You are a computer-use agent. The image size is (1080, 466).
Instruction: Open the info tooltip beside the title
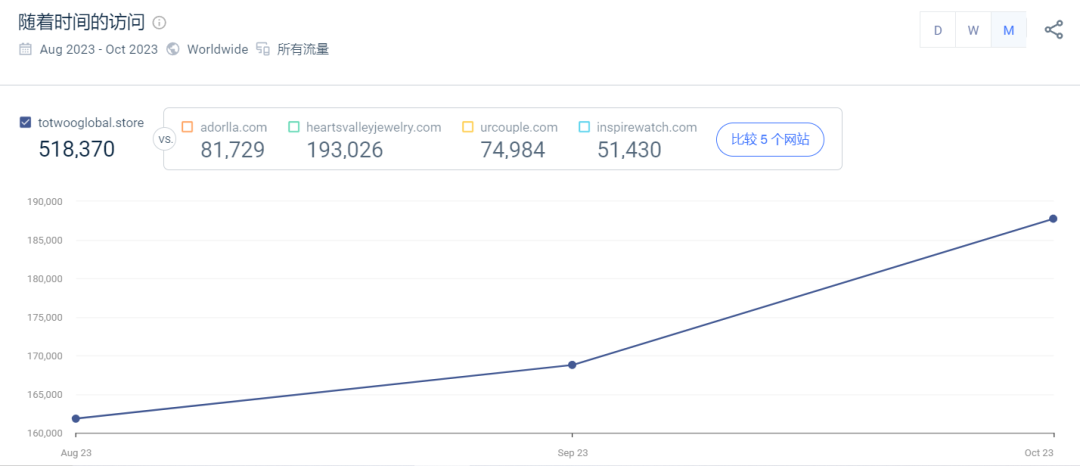[x=160, y=22]
